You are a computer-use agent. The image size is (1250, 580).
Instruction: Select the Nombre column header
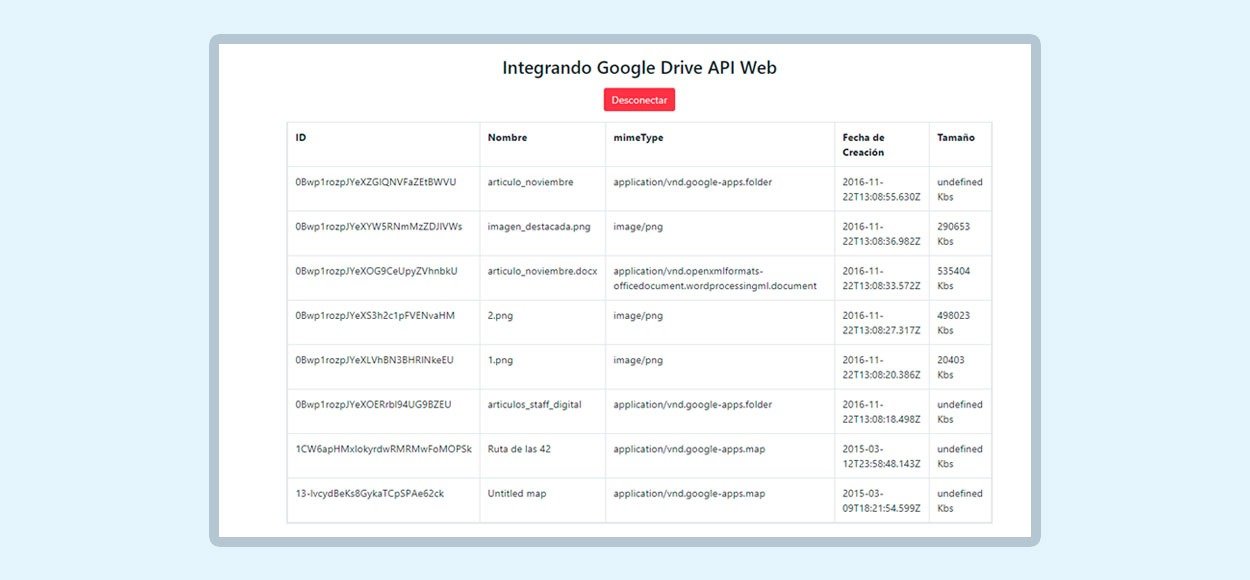point(507,138)
